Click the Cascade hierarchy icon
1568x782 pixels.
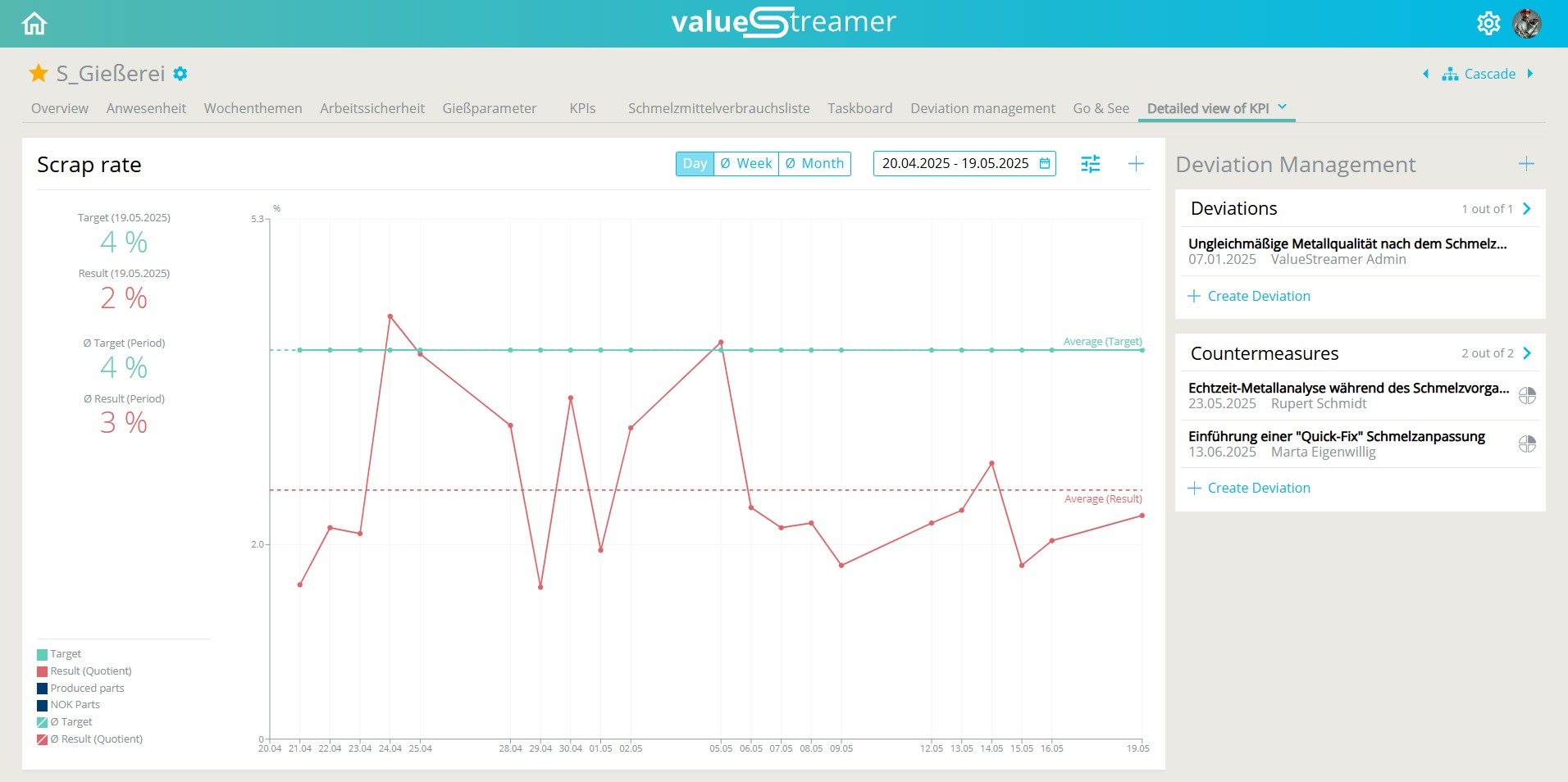click(x=1450, y=74)
